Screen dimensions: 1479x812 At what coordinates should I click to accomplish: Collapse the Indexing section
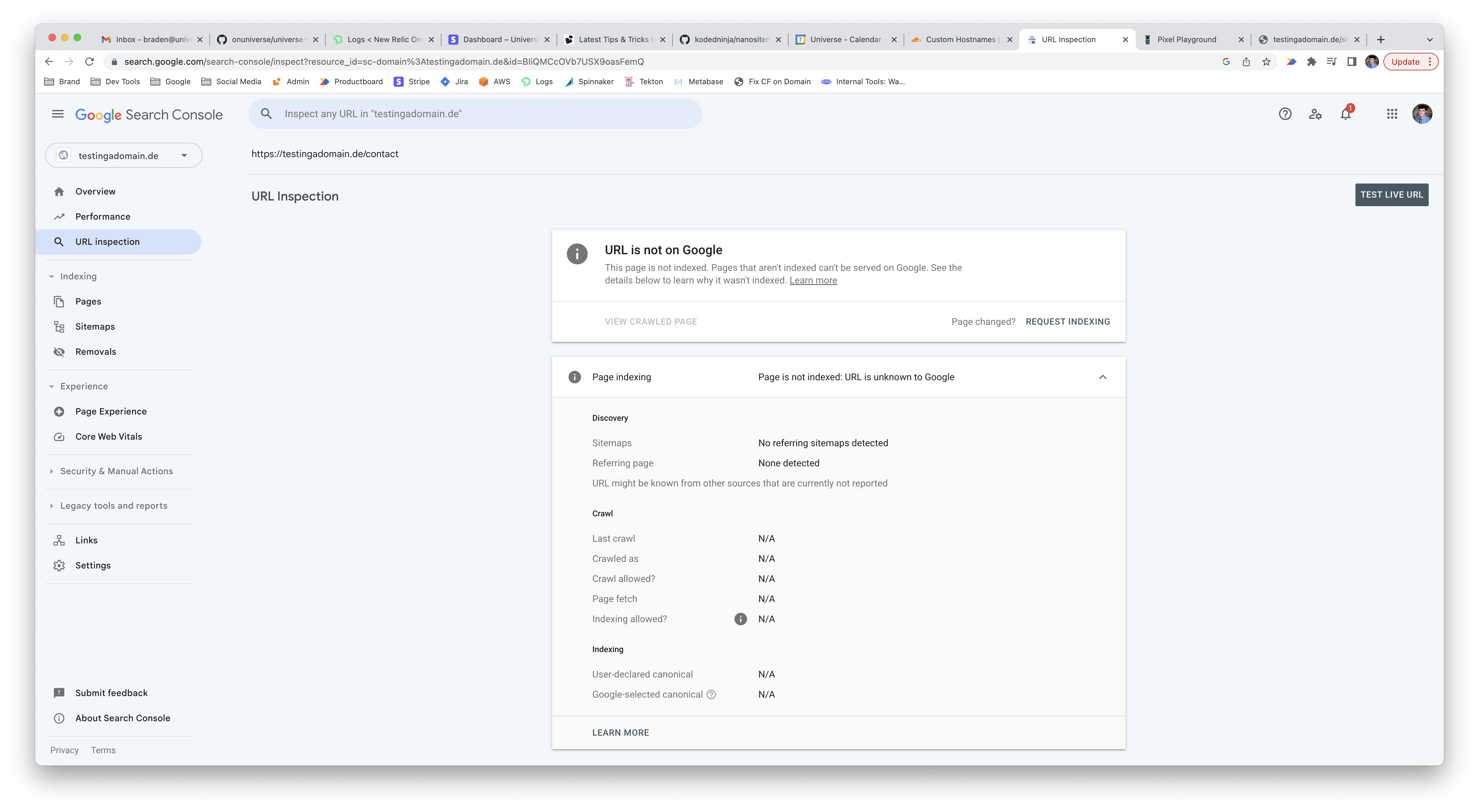(72, 276)
